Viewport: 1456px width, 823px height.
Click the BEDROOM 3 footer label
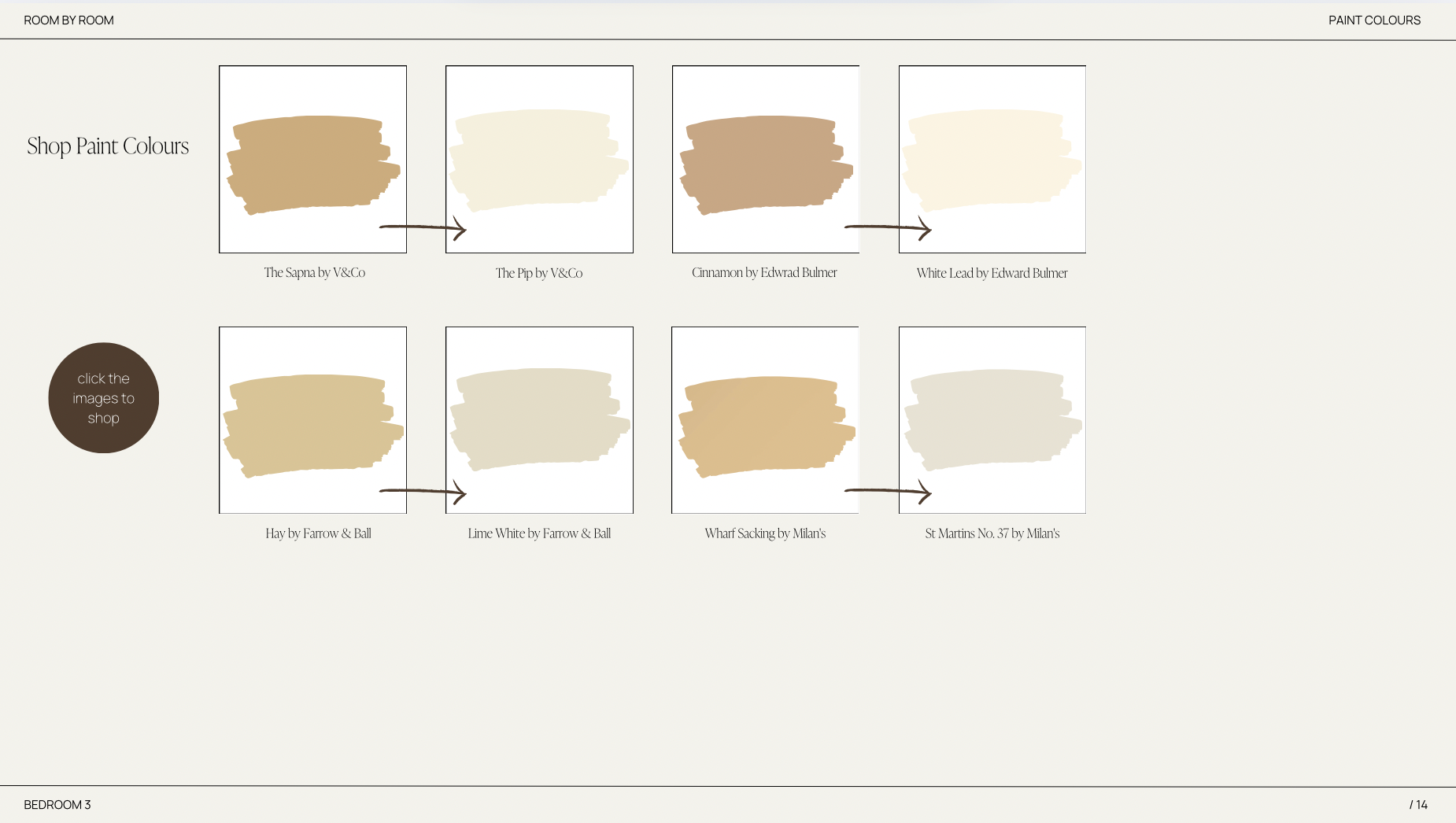click(57, 805)
